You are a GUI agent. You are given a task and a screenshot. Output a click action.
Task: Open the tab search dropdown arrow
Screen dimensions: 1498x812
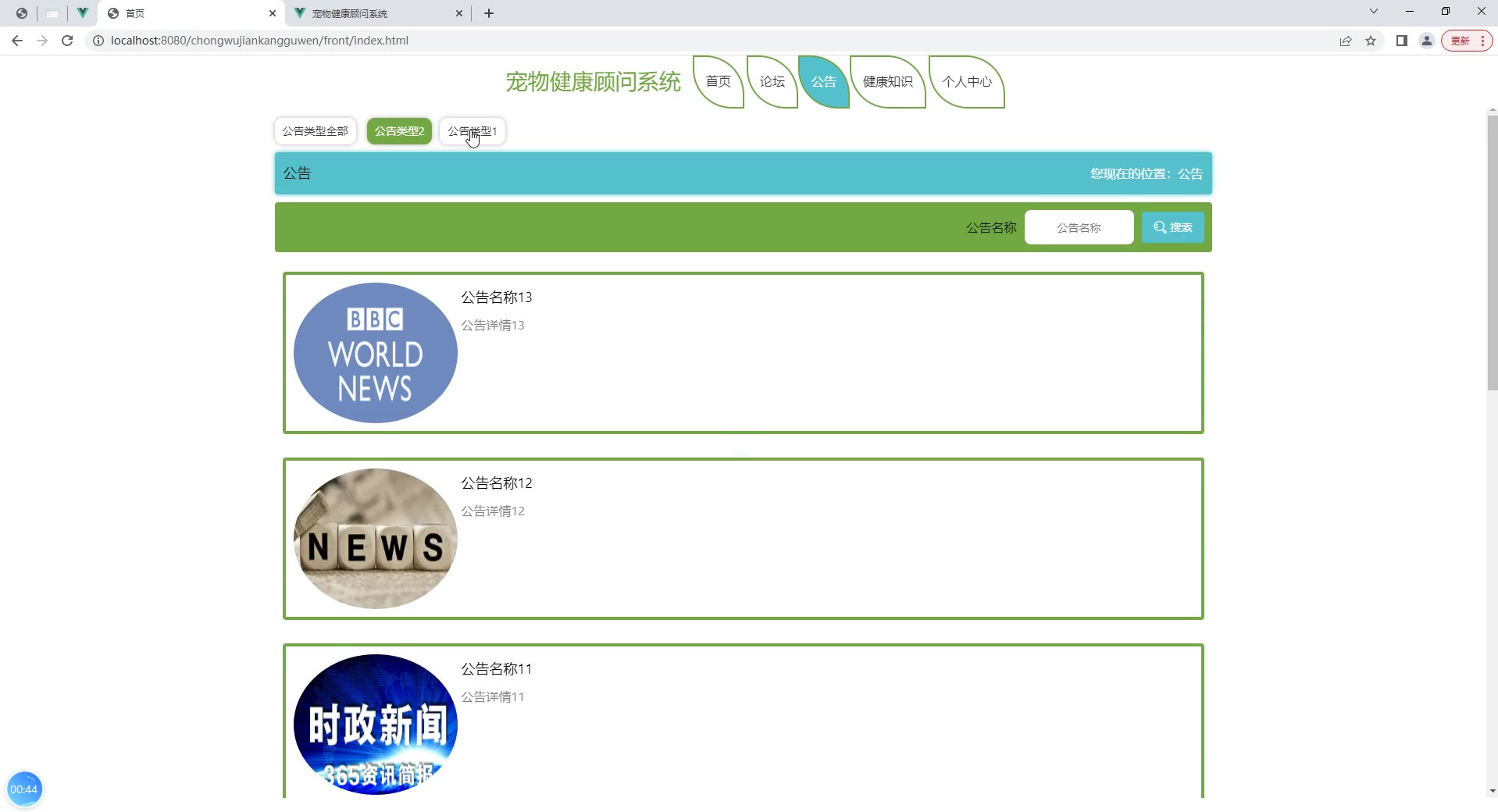tap(1374, 12)
